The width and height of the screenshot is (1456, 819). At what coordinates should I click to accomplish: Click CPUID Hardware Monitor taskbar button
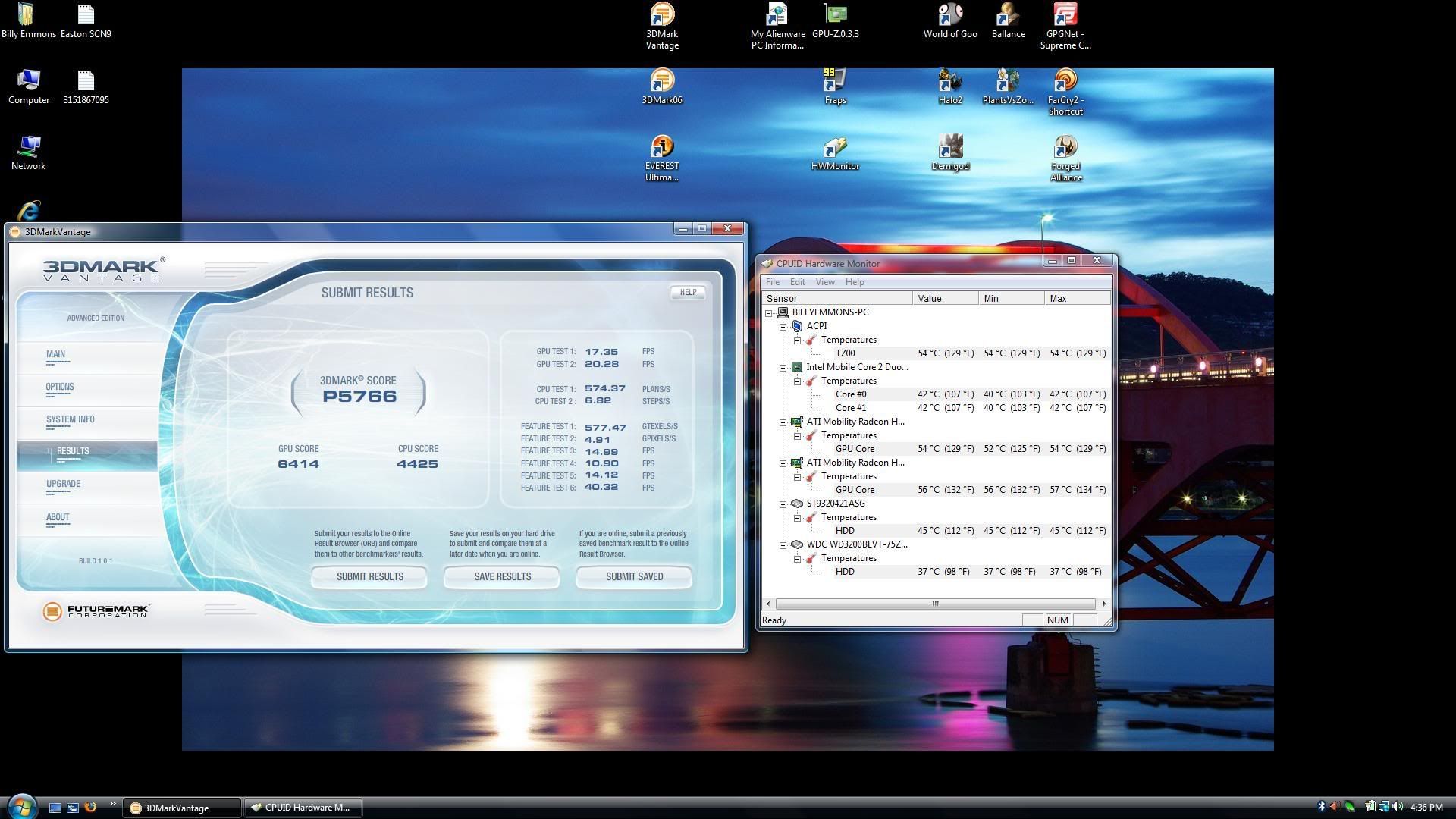point(303,808)
